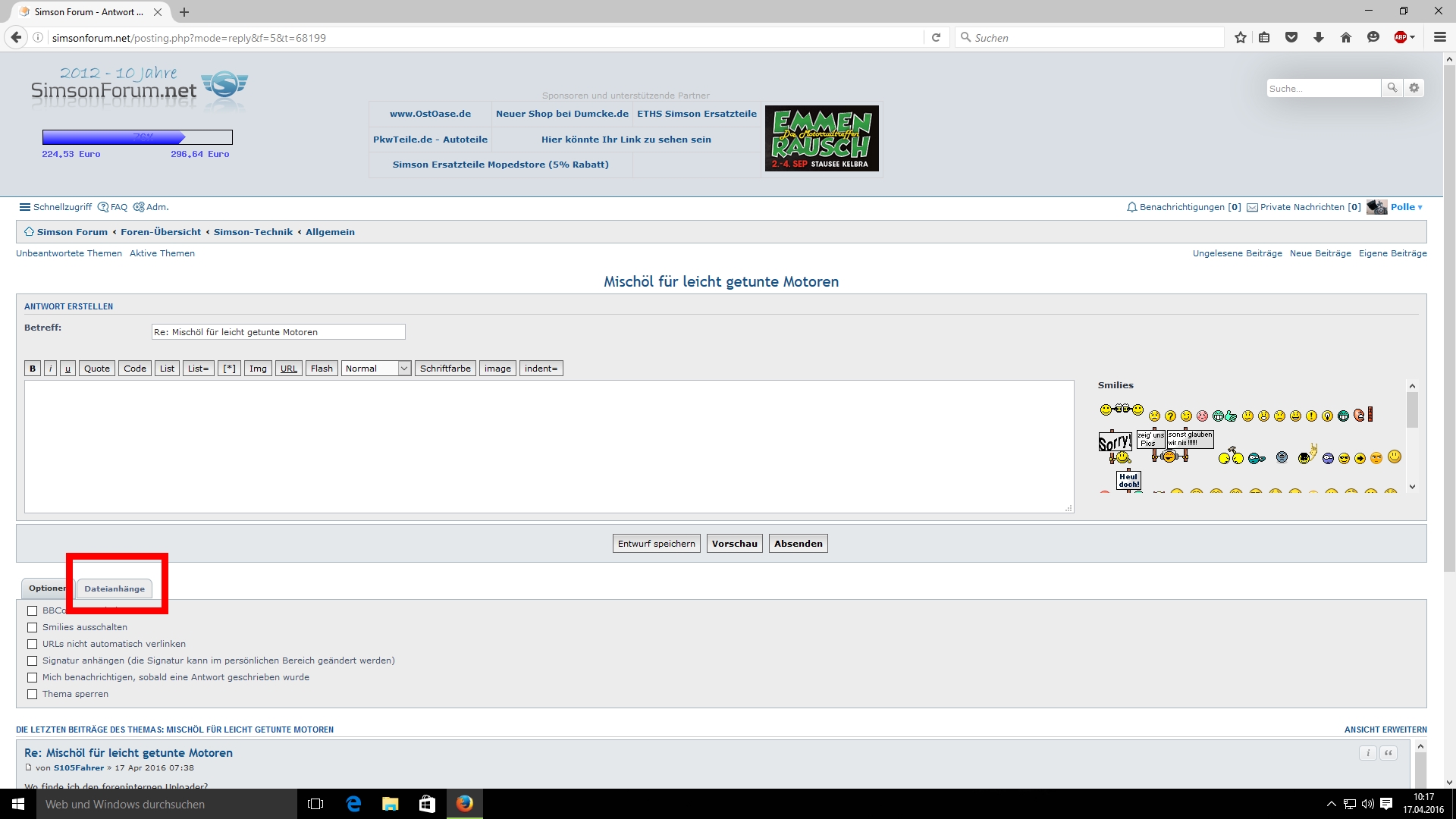Viewport: 1456px width, 819px height.
Task: Go to Foren-Übersicht breadcrumb
Action: tap(161, 232)
